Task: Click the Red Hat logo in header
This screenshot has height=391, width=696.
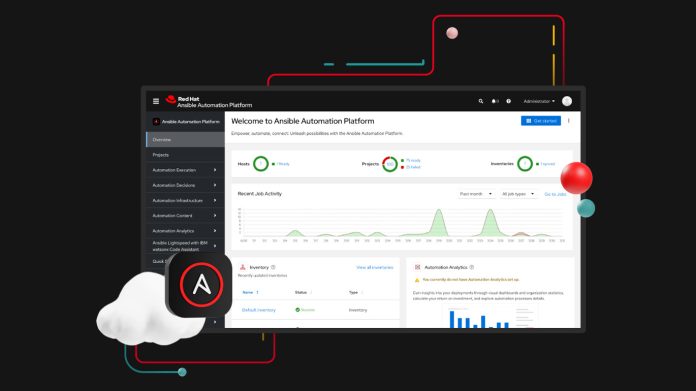Action: tap(171, 99)
